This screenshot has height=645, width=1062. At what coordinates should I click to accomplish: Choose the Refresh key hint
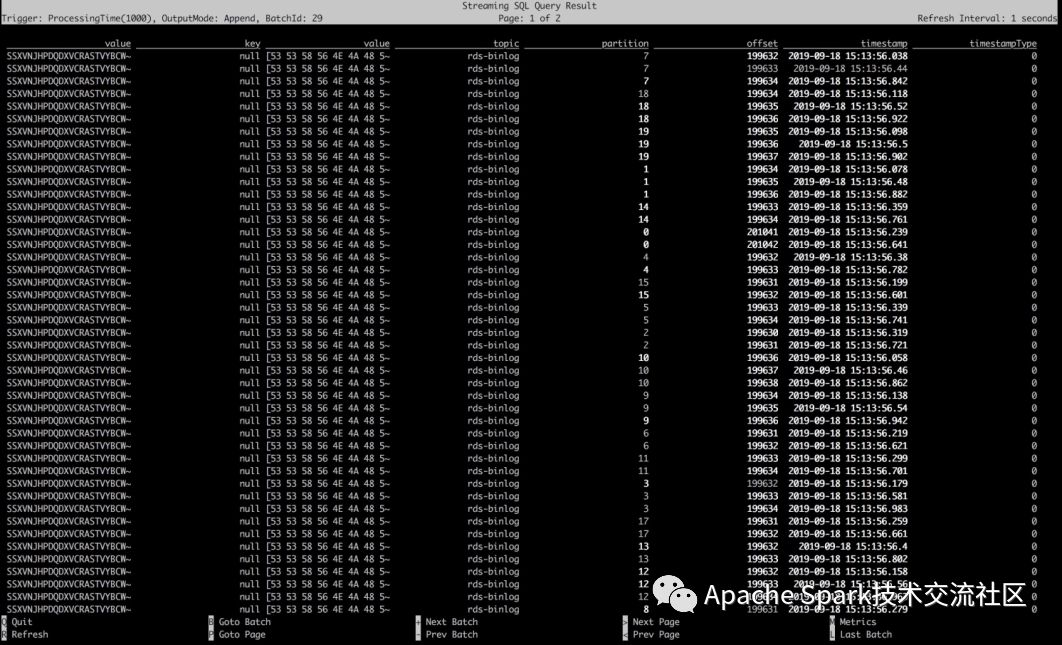click(30, 634)
